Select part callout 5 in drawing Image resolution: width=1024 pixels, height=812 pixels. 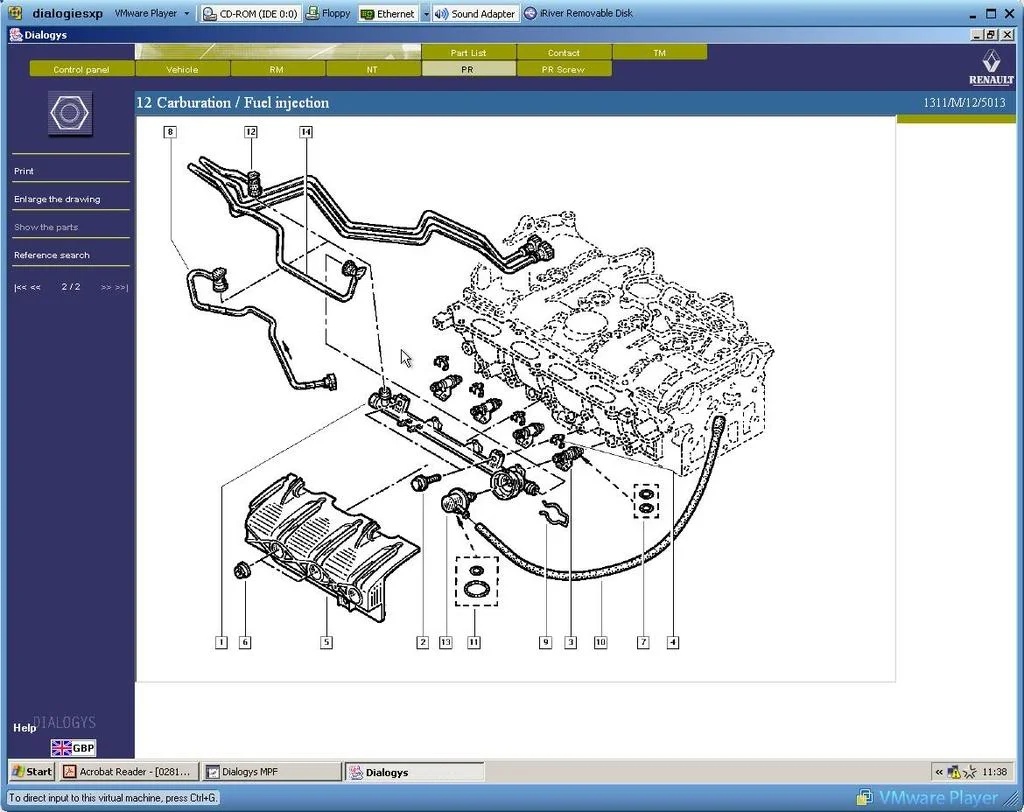tap(327, 642)
